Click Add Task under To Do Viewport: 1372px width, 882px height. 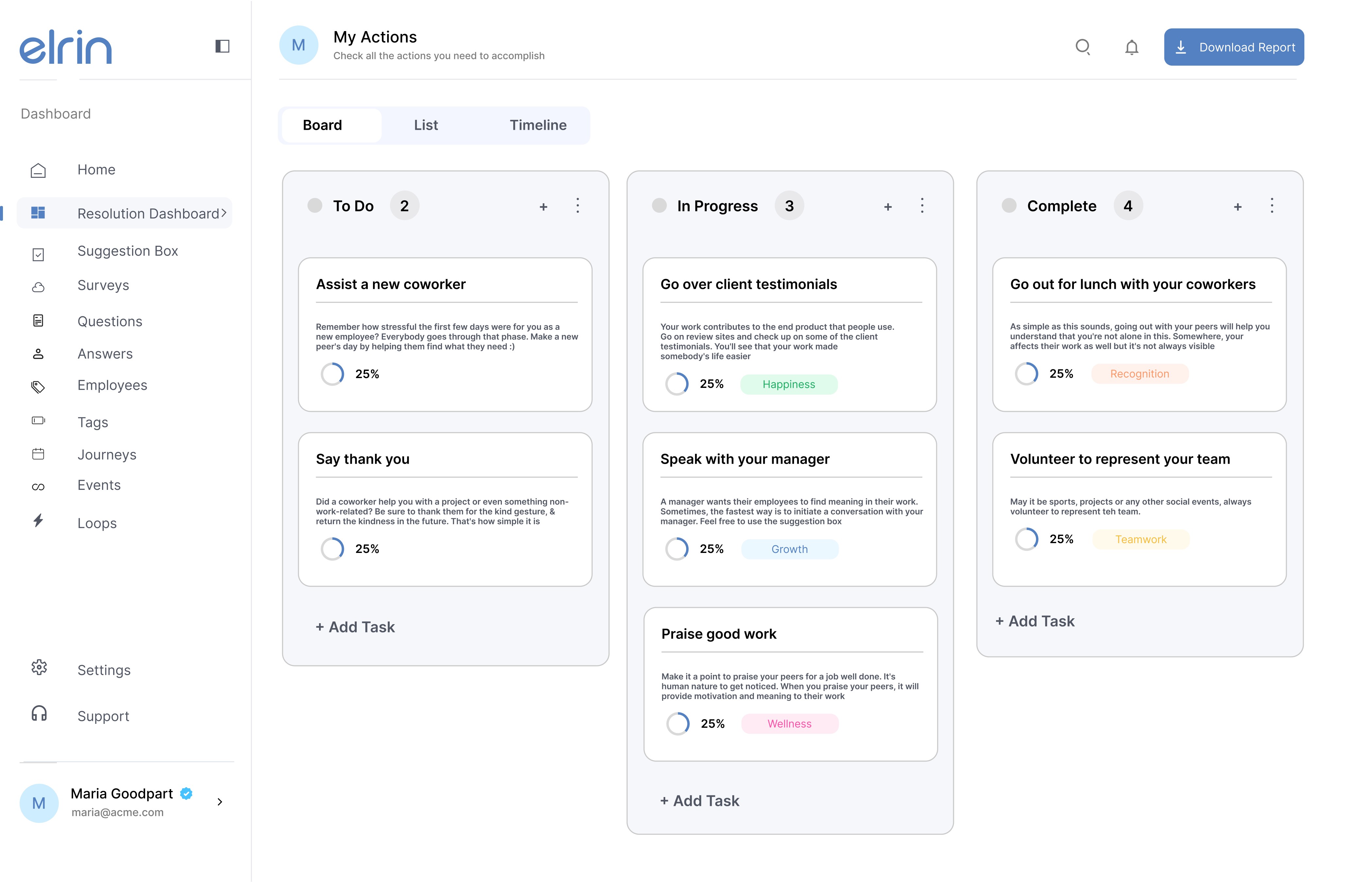tap(355, 627)
